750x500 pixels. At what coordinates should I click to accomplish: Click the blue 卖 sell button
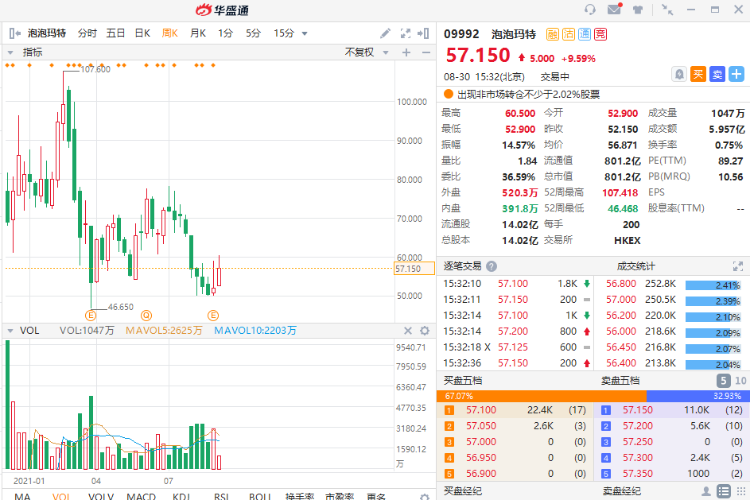[x=717, y=74]
